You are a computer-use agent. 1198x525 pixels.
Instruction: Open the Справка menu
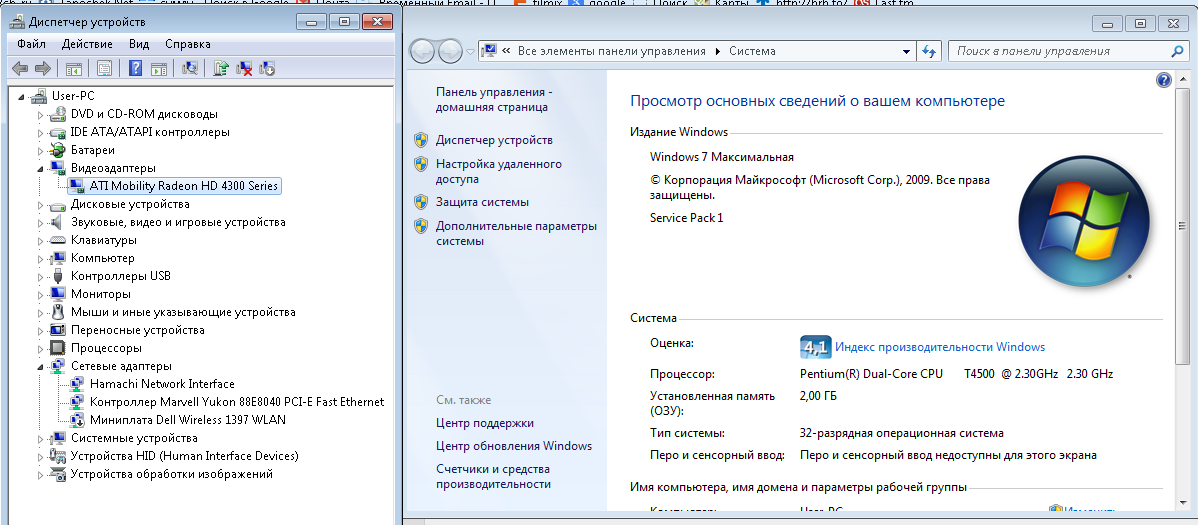click(188, 44)
